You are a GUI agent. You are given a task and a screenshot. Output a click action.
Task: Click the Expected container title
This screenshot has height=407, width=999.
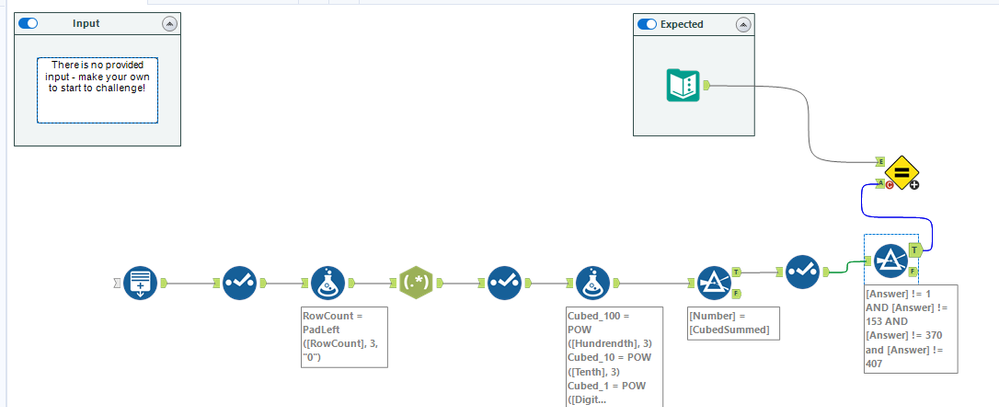682,24
